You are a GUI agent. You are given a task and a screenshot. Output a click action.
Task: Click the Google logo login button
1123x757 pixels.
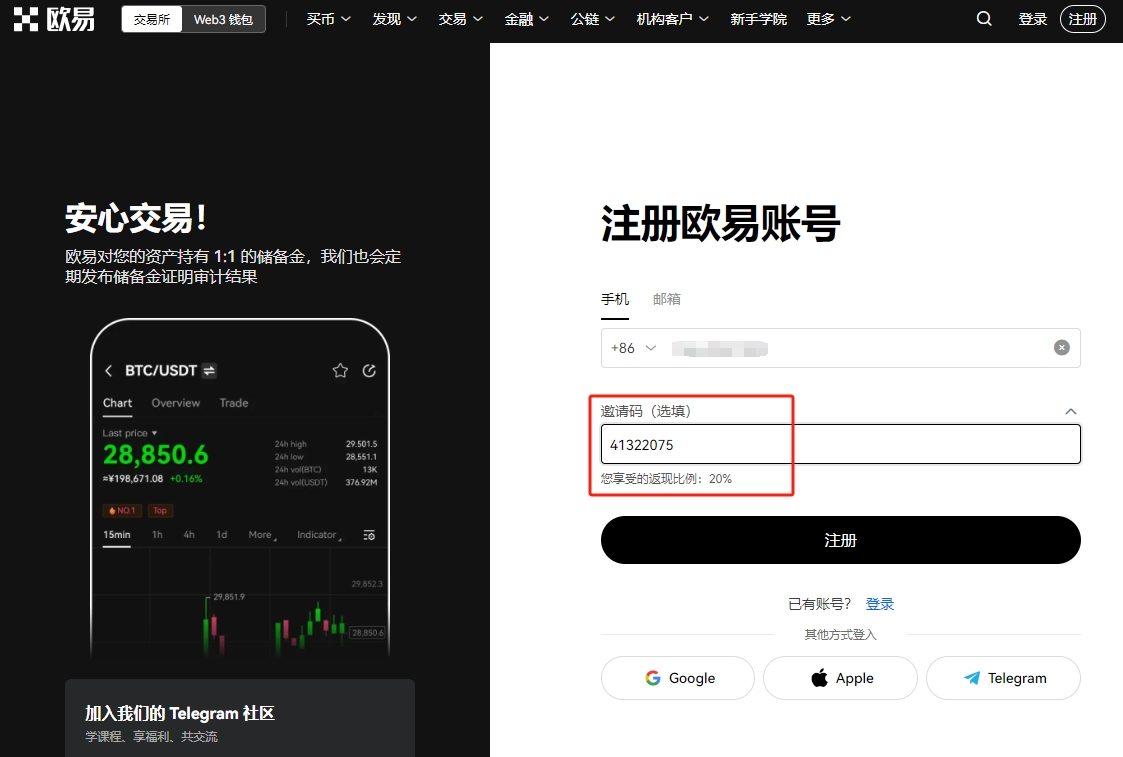(678, 678)
